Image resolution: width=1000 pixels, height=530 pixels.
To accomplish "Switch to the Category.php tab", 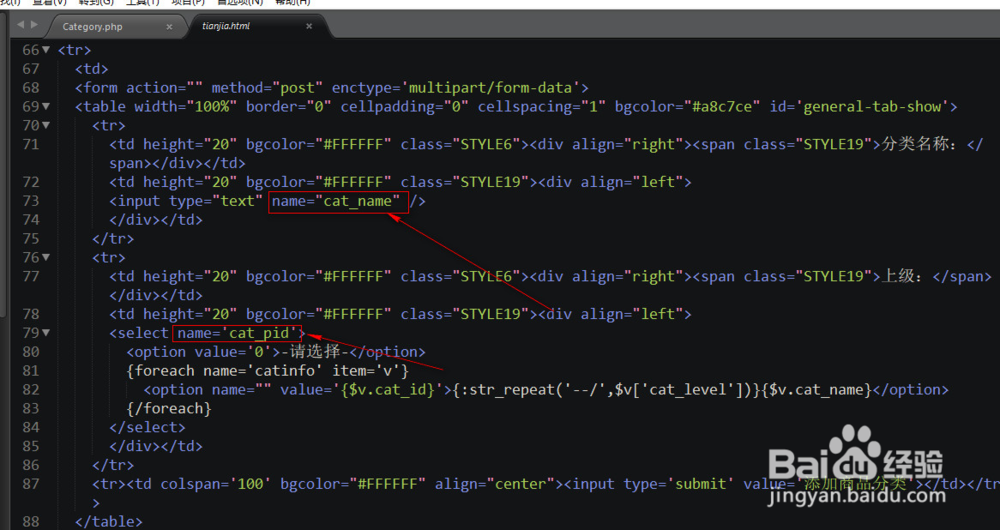I will tap(92, 27).
